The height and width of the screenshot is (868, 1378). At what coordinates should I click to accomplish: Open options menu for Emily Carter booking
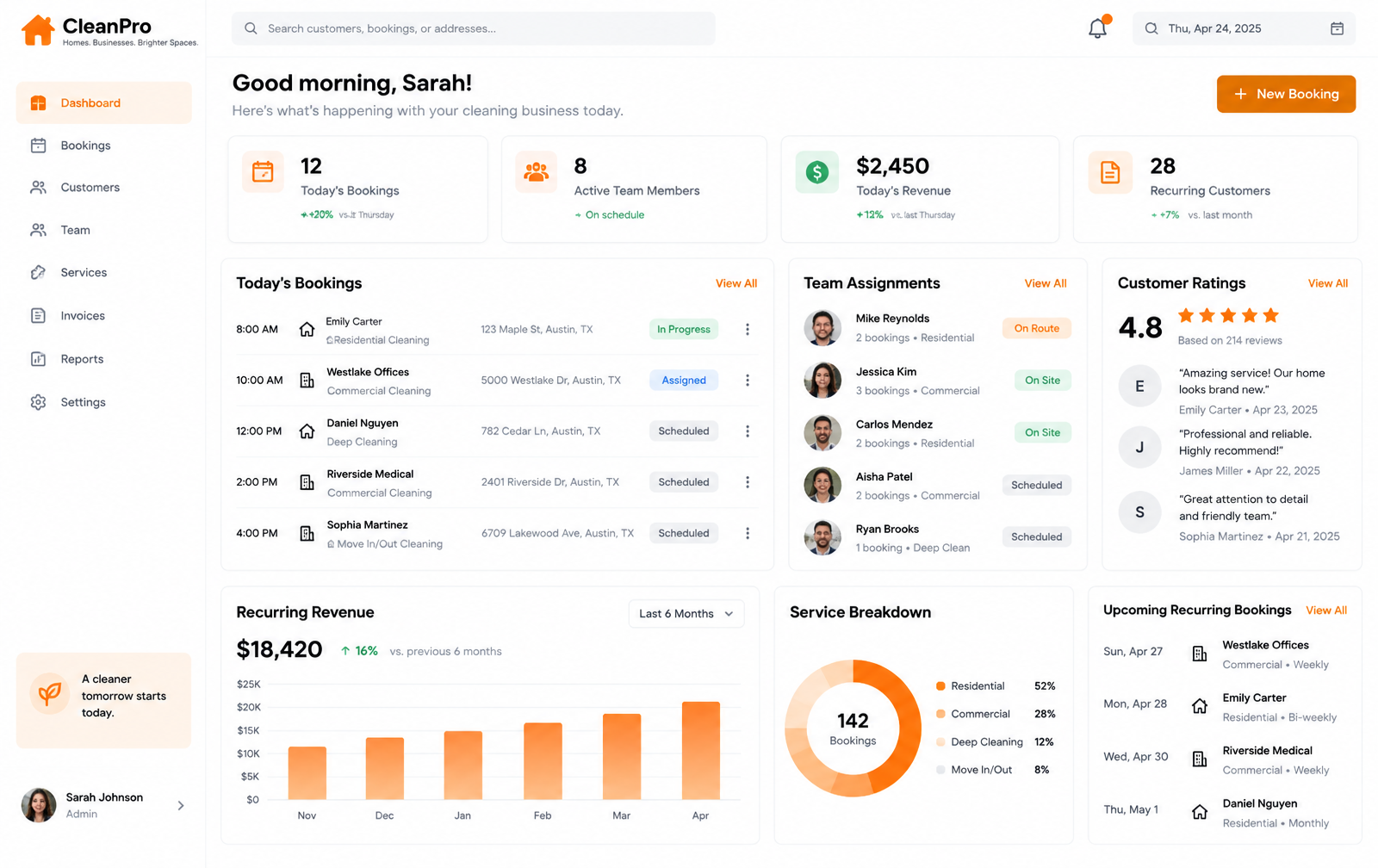[748, 329]
